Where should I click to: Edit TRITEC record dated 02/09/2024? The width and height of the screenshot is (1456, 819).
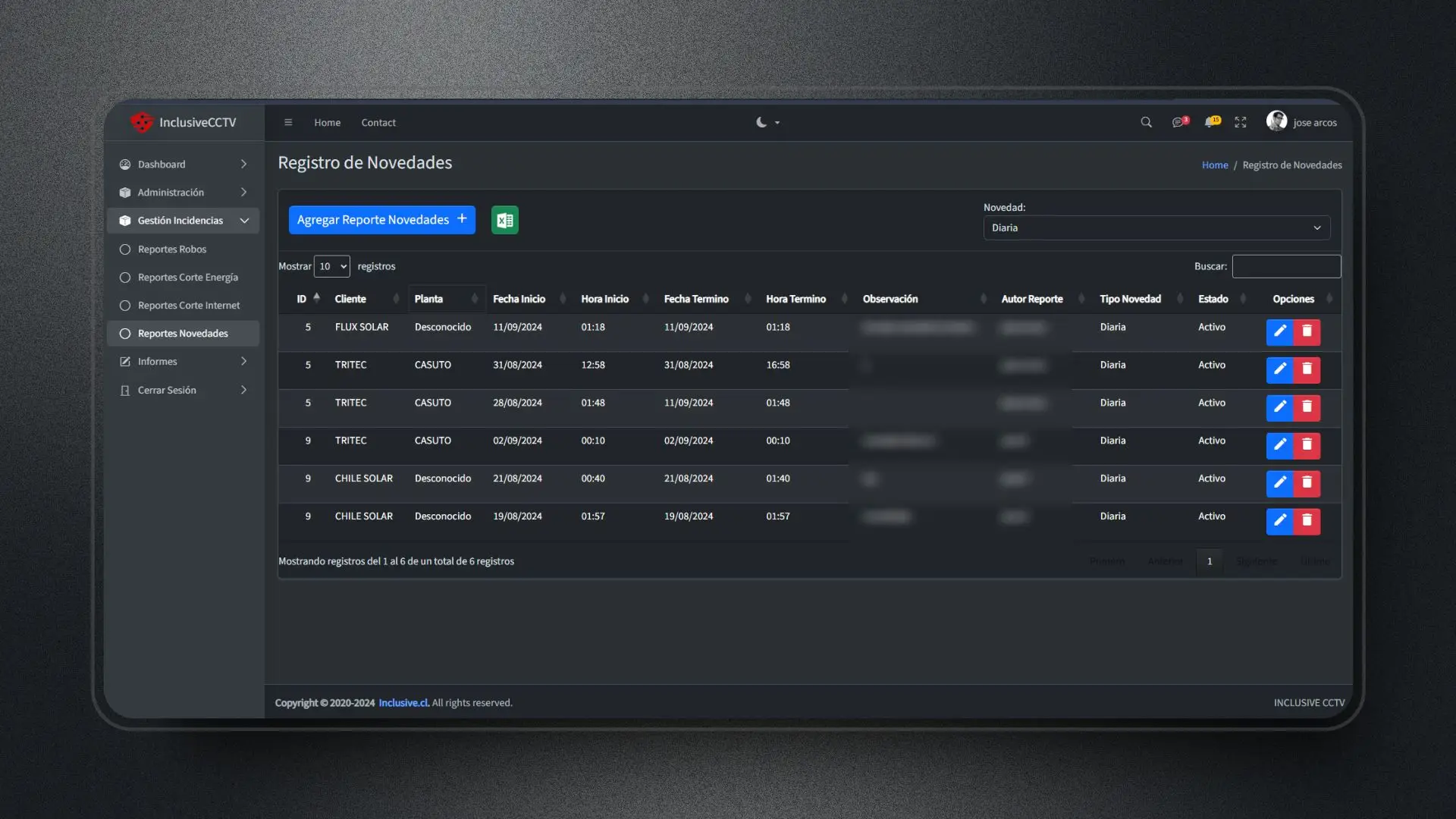coord(1279,445)
